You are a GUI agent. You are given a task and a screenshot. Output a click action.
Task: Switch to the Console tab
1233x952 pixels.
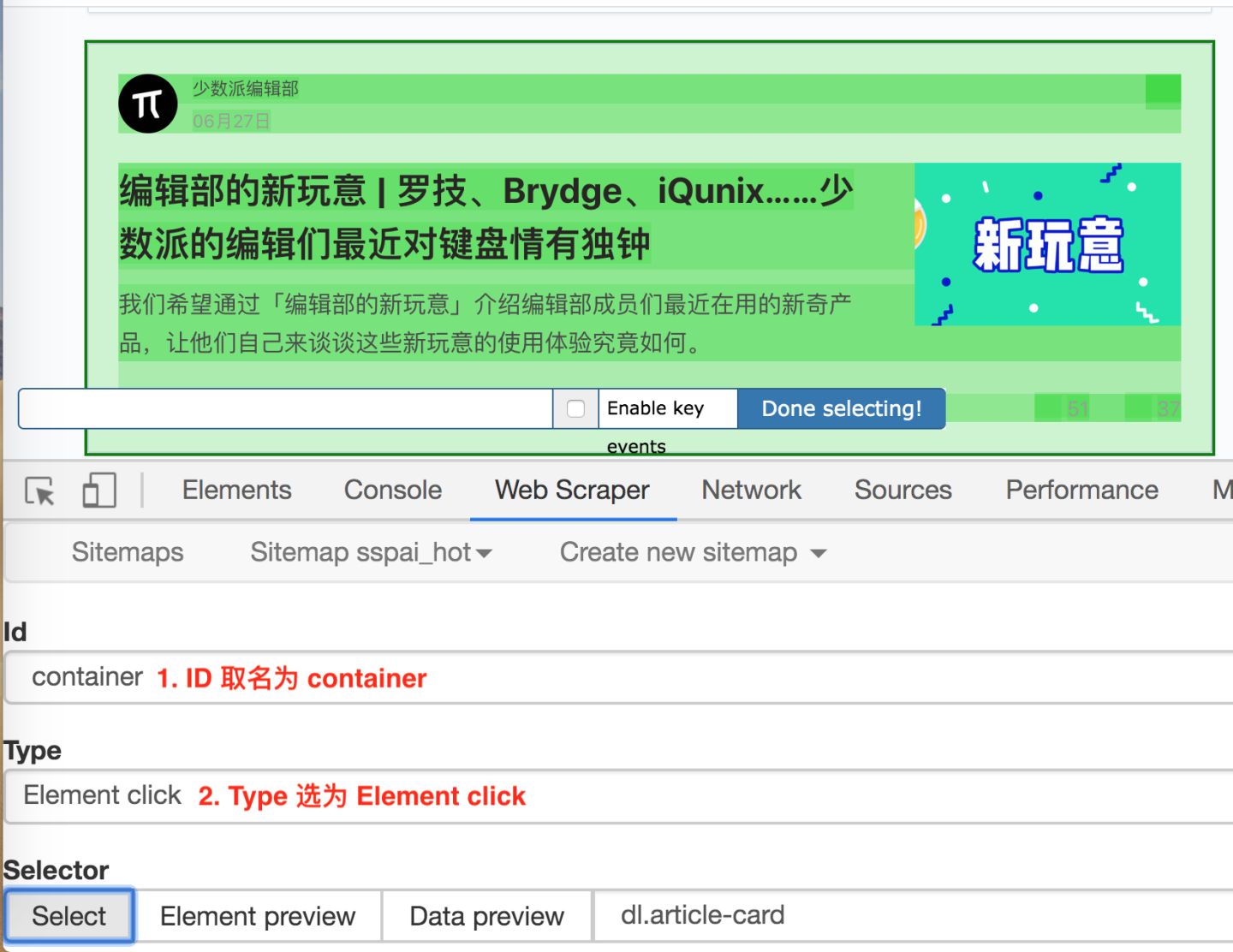click(x=393, y=490)
